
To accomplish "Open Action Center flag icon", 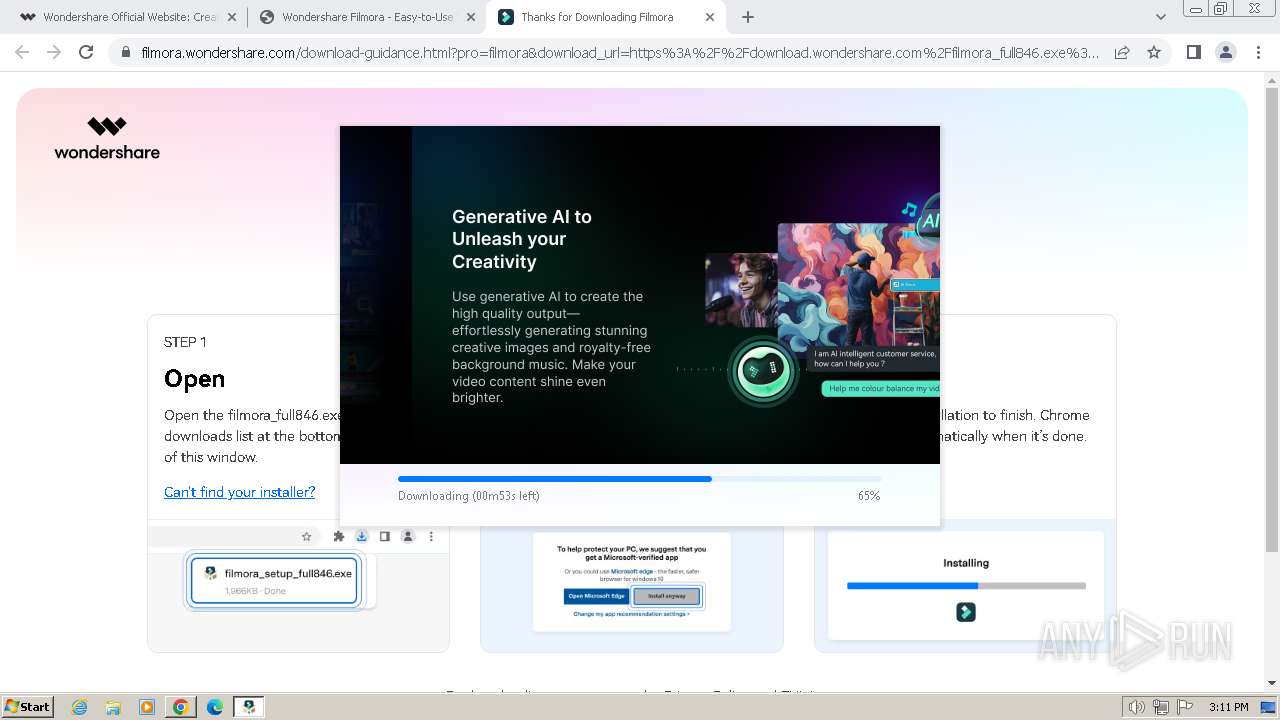I will [x=1185, y=707].
